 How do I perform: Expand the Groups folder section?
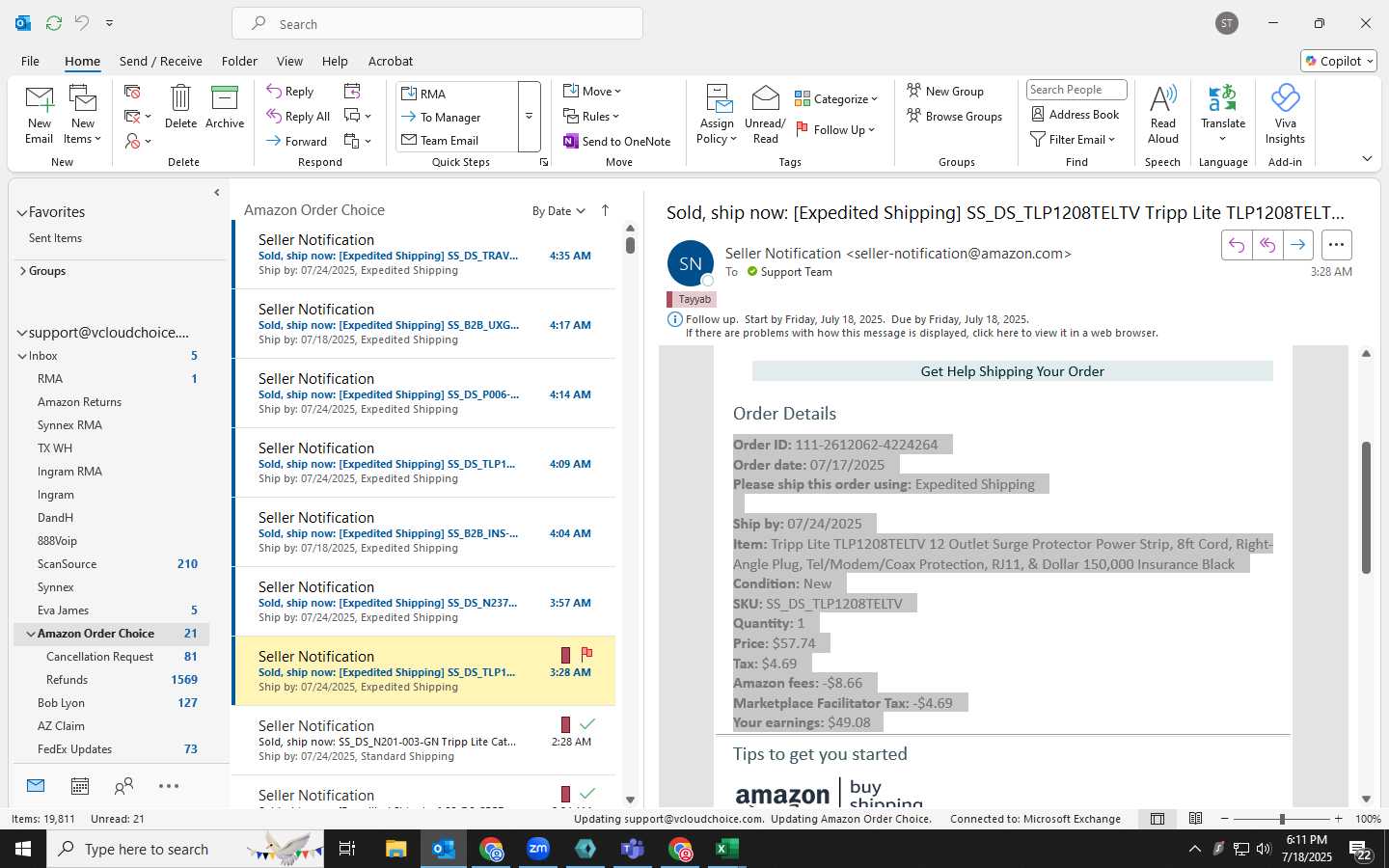click(x=22, y=271)
